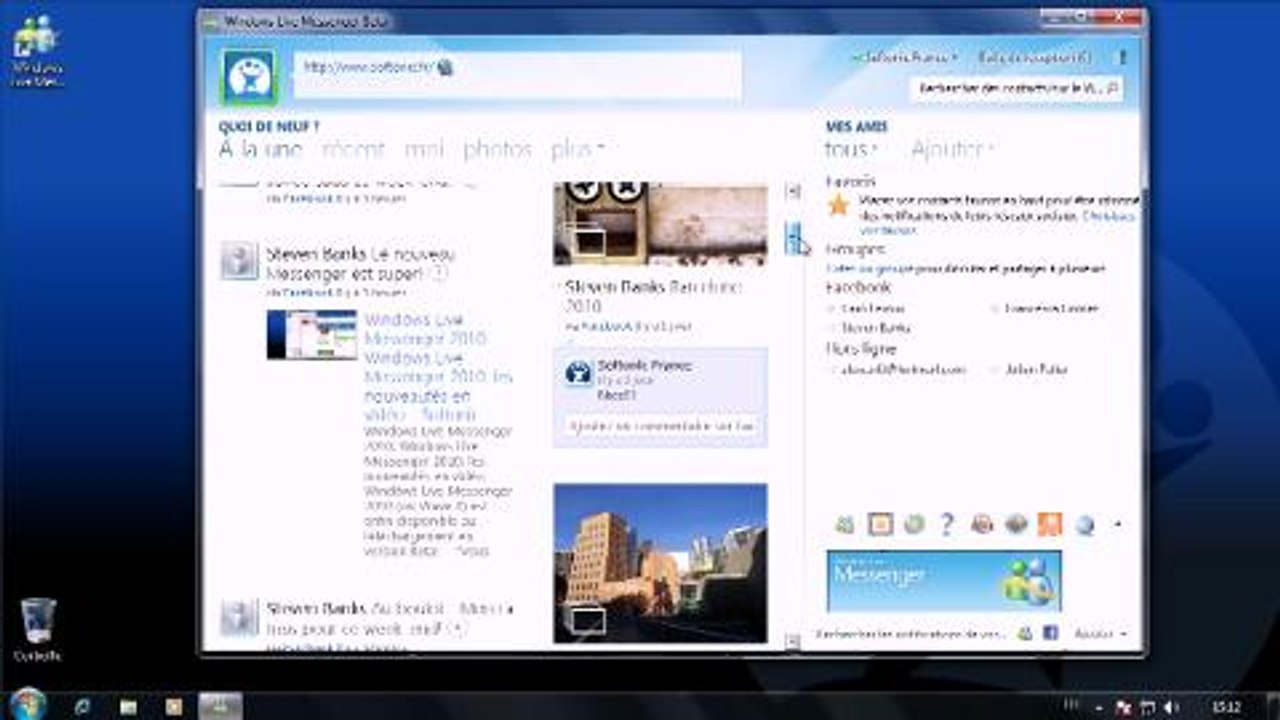Click the small Messenger icon in the bottom bar
Viewport: 1280px width, 720px height.
click(1025, 634)
